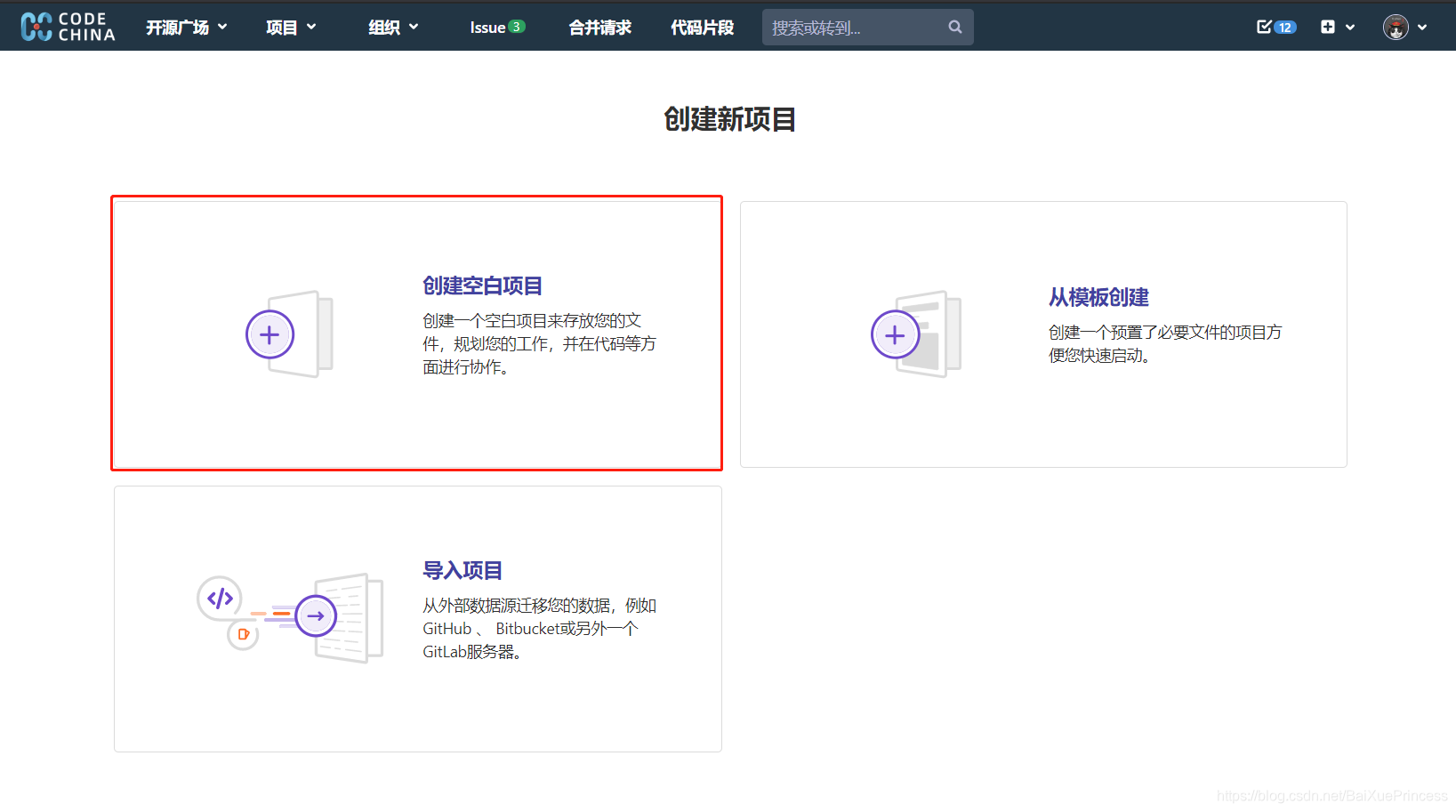Open the chevron dropdown next to the avatar
The image size is (1456, 812).
click(1423, 27)
